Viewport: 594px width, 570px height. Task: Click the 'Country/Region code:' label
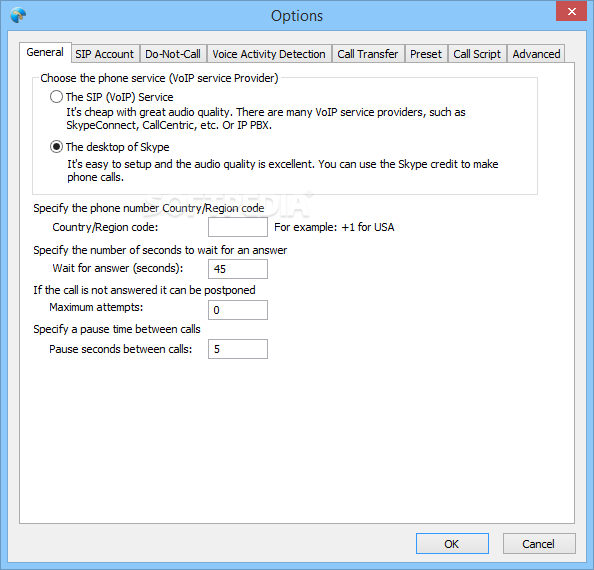click(x=105, y=227)
